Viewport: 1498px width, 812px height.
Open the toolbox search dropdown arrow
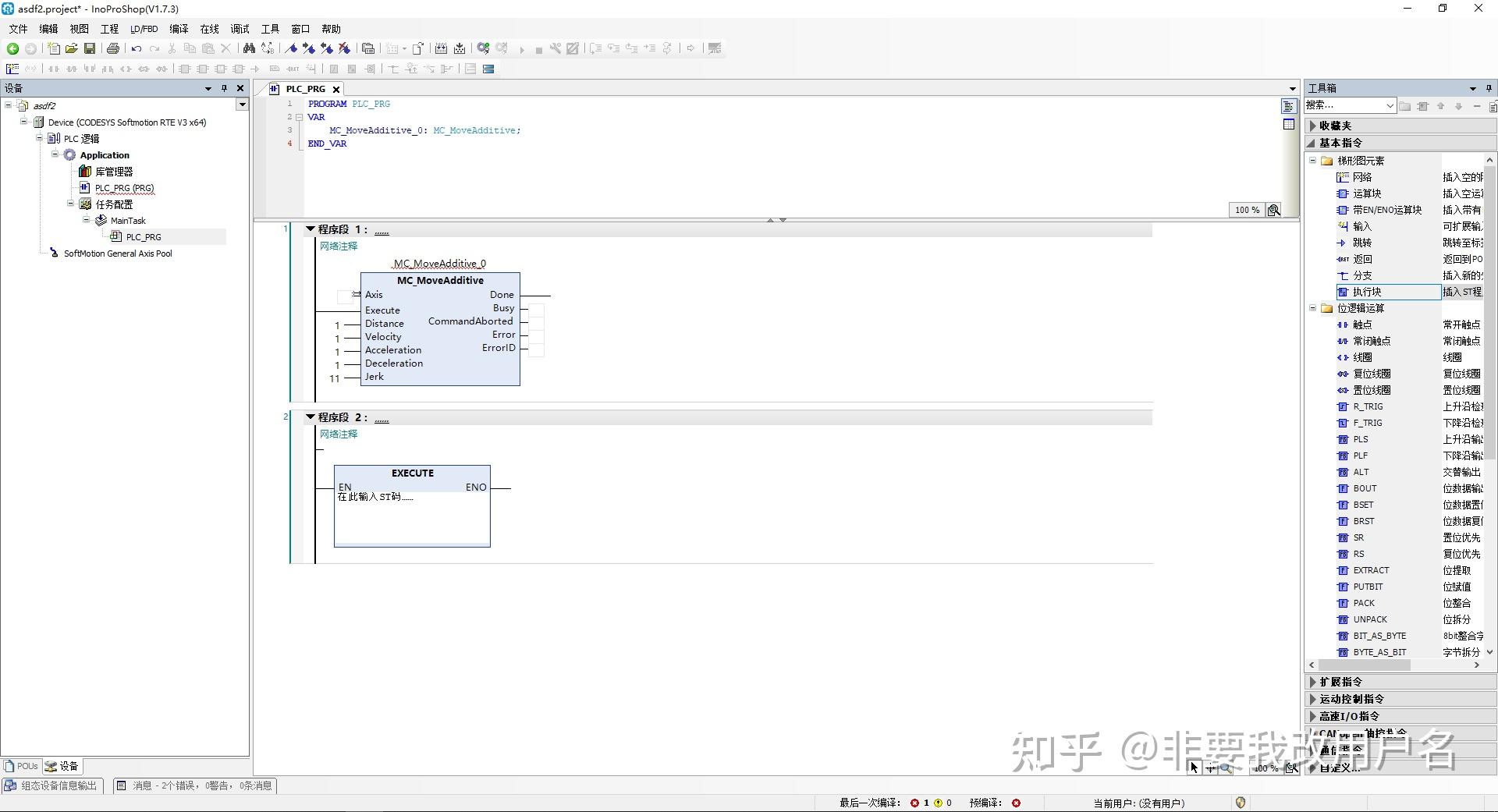(x=1390, y=106)
